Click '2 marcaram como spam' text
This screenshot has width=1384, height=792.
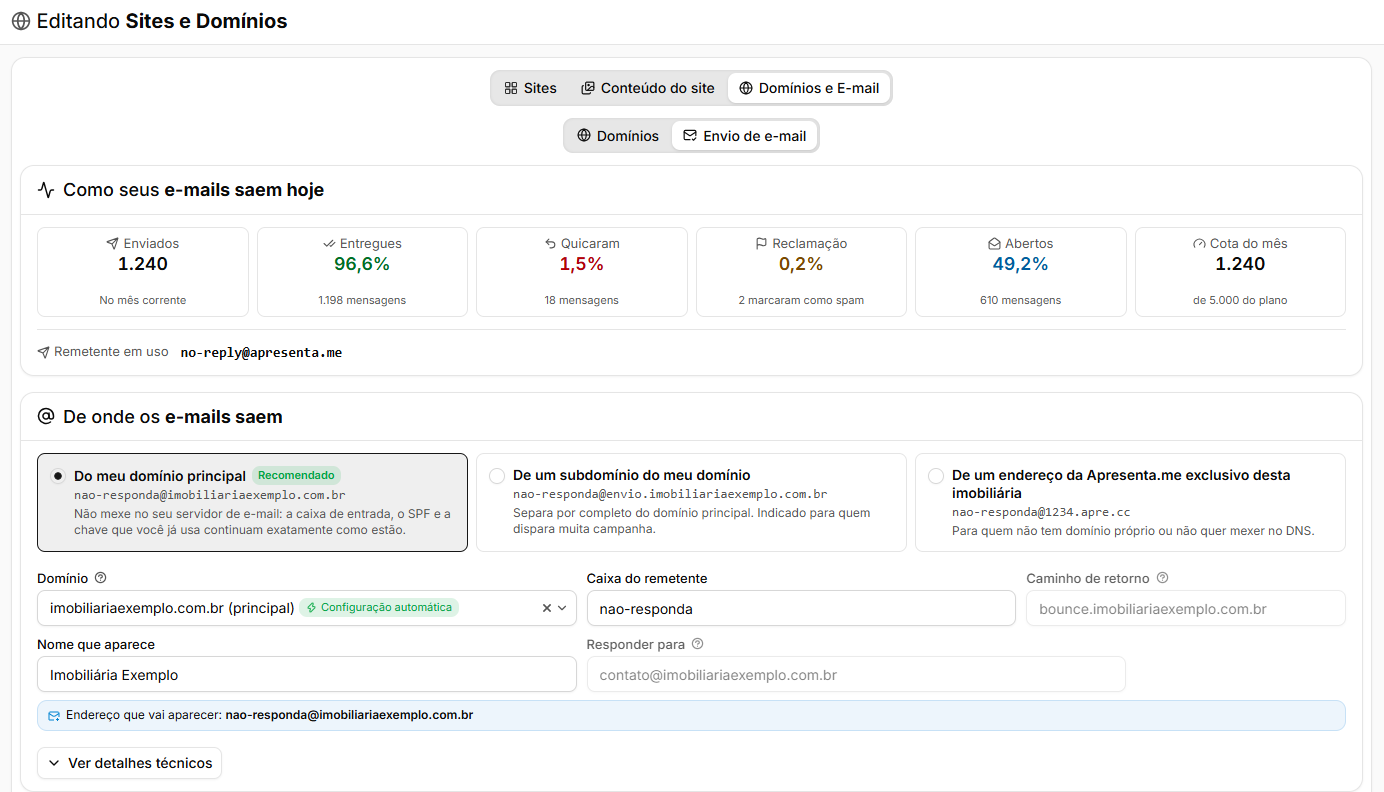click(x=801, y=300)
